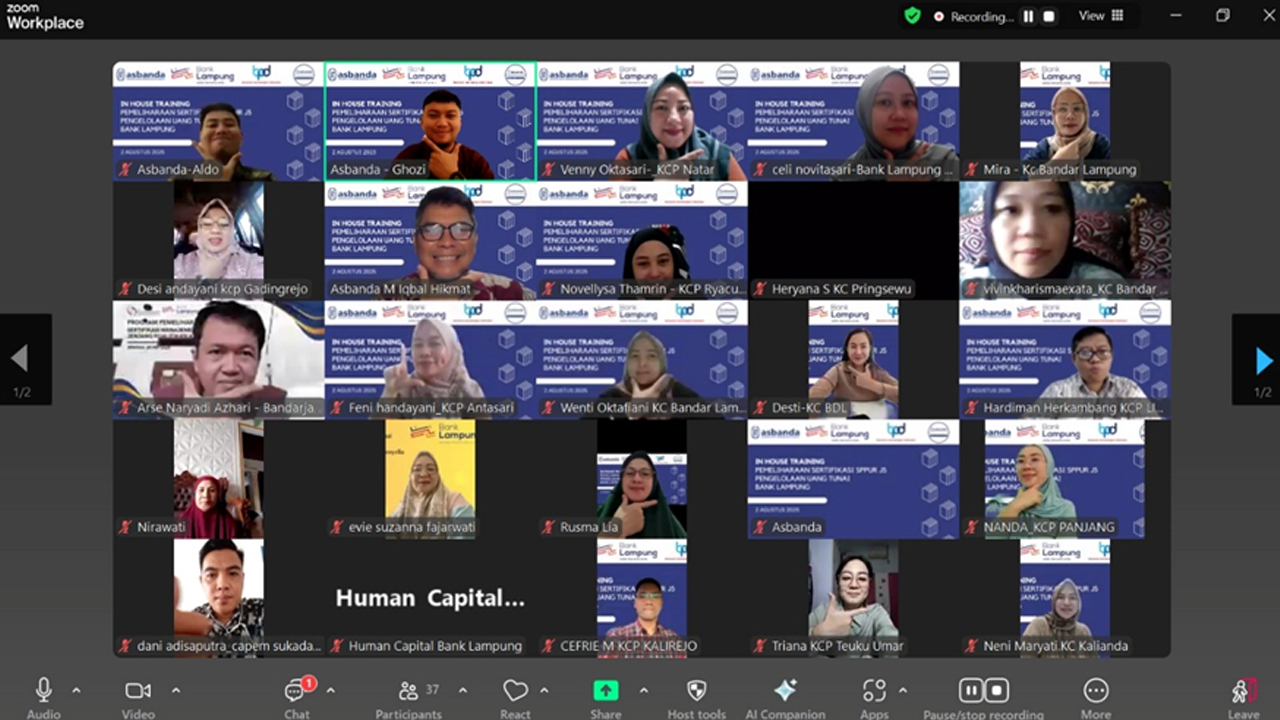Click Pause/stop recording in toolbar
Screen dimensions: 1280x720
pos(983,692)
